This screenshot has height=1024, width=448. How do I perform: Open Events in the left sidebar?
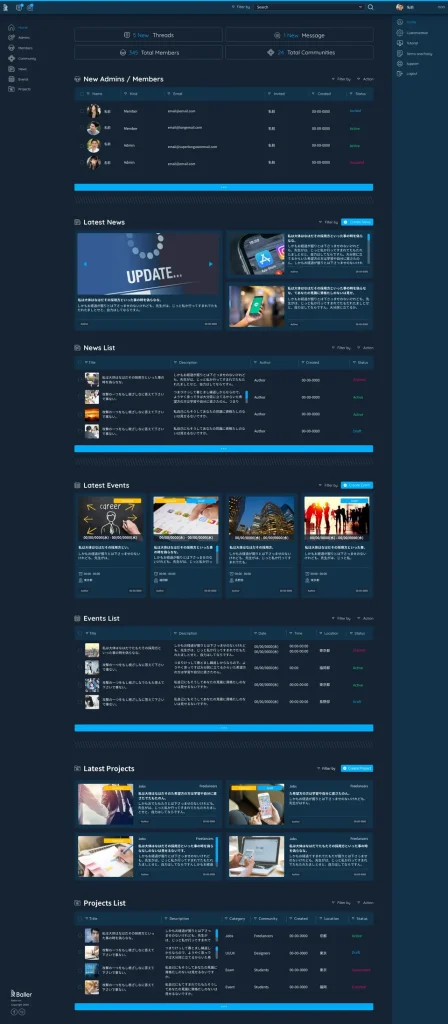click(x=18, y=79)
